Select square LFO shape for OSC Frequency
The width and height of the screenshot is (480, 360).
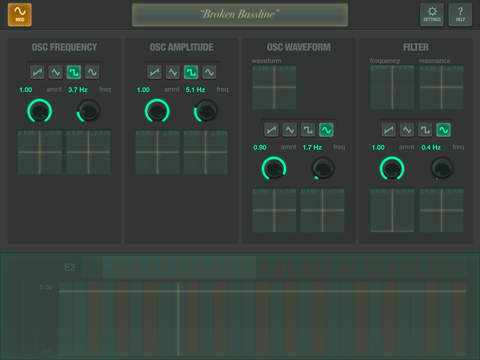point(74,72)
